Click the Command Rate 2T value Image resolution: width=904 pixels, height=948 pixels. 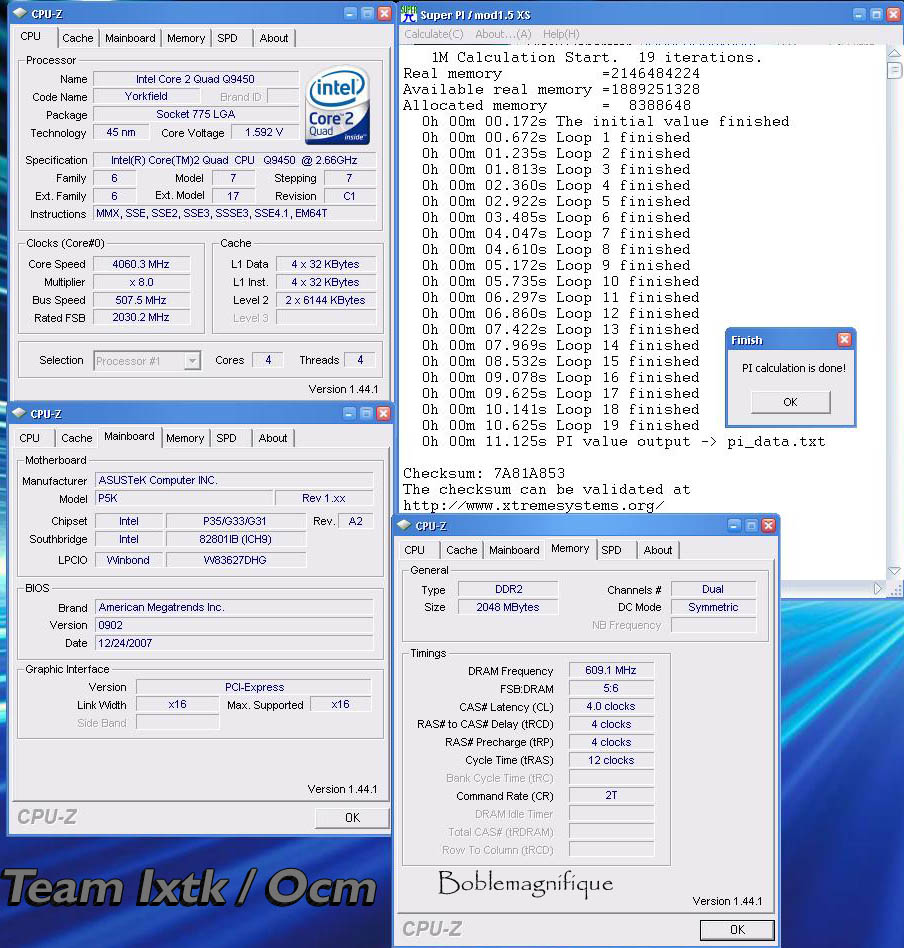click(611, 796)
